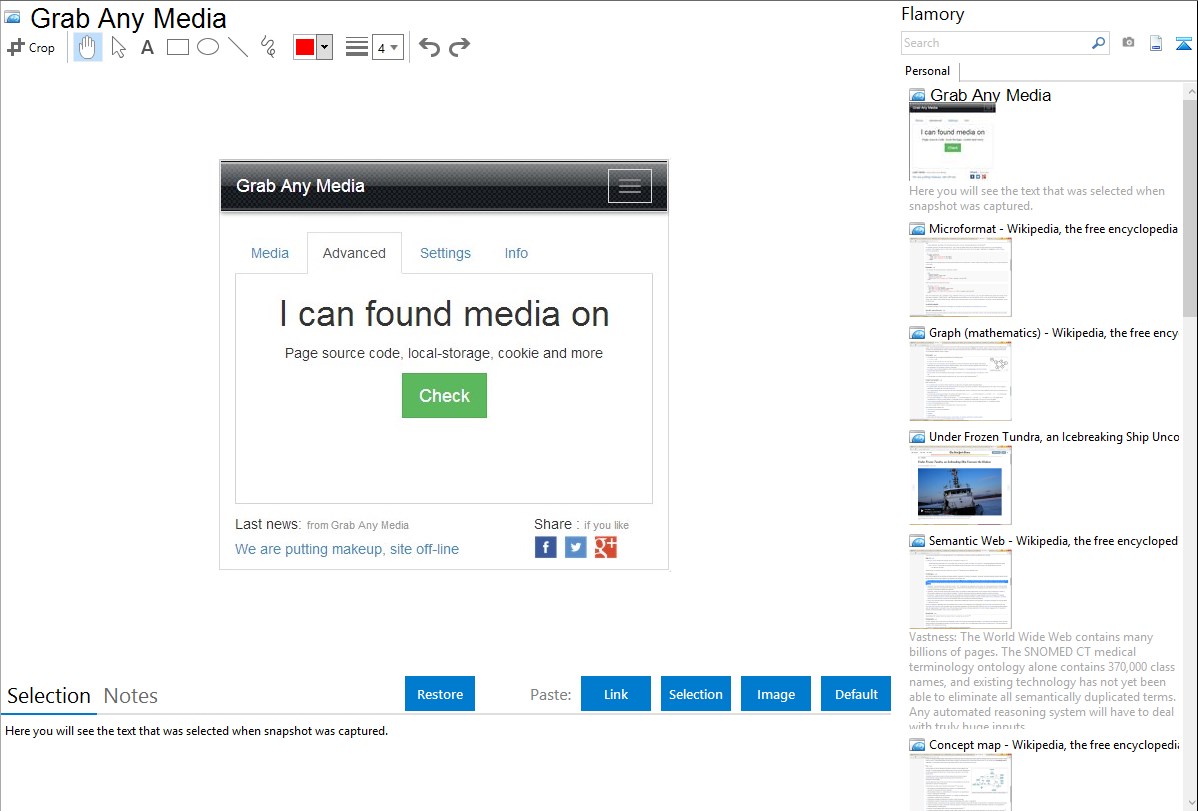Open the Personal tab
The image size is (1198, 811).
tap(927, 71)
